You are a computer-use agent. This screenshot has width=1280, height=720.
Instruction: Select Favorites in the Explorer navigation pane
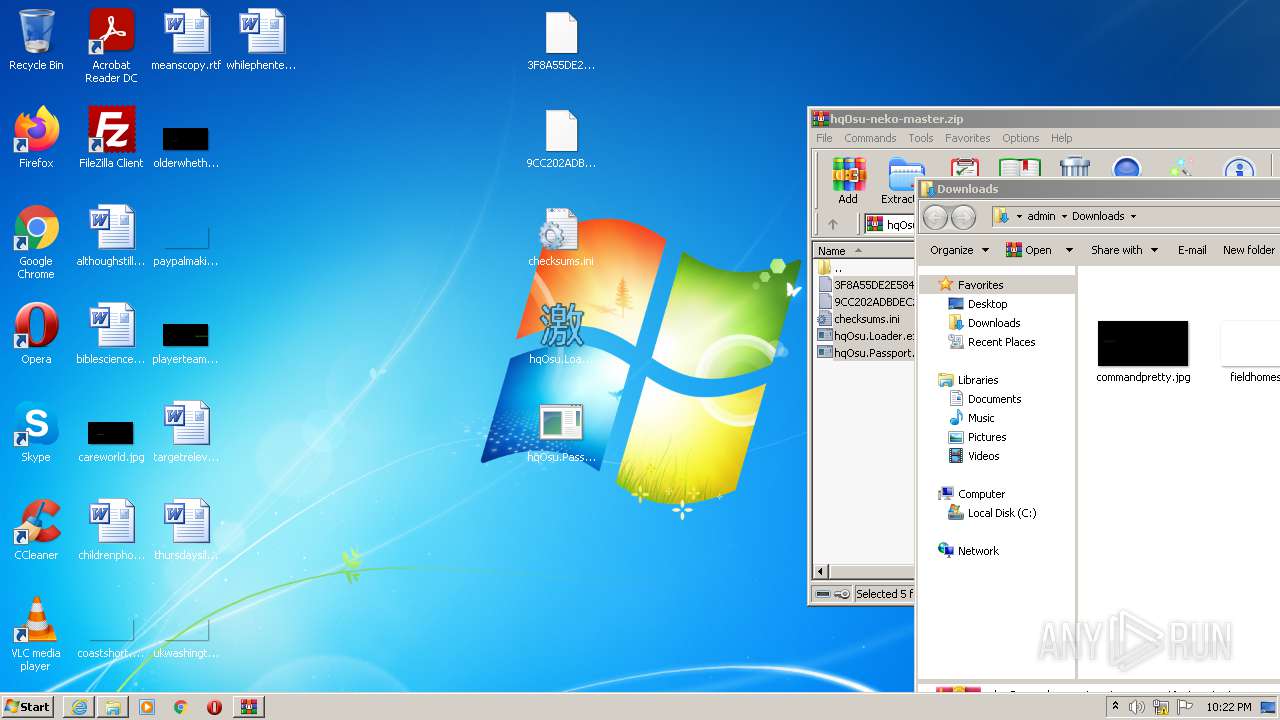[x=980, y=285]
